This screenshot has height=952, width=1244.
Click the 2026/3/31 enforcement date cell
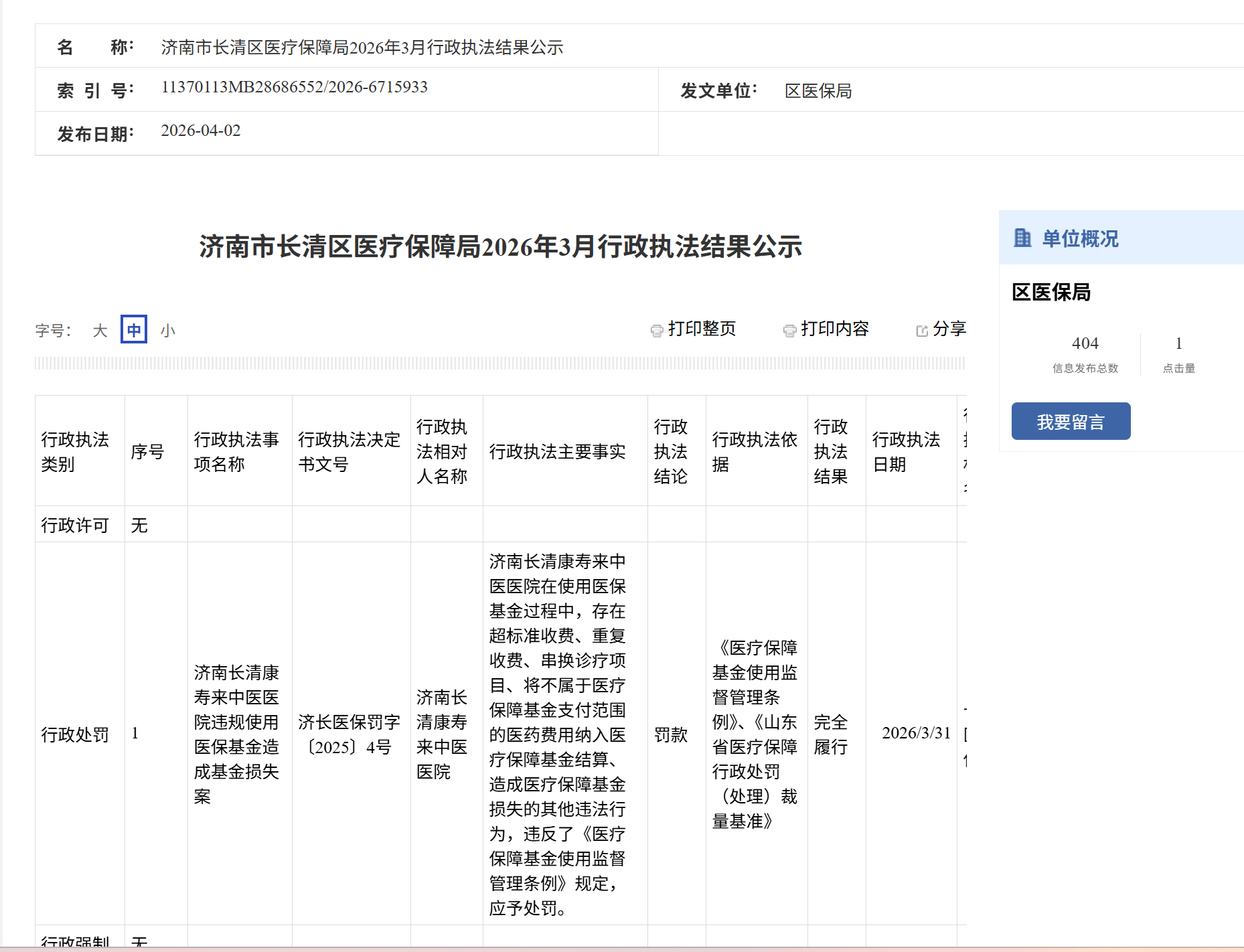915,733
